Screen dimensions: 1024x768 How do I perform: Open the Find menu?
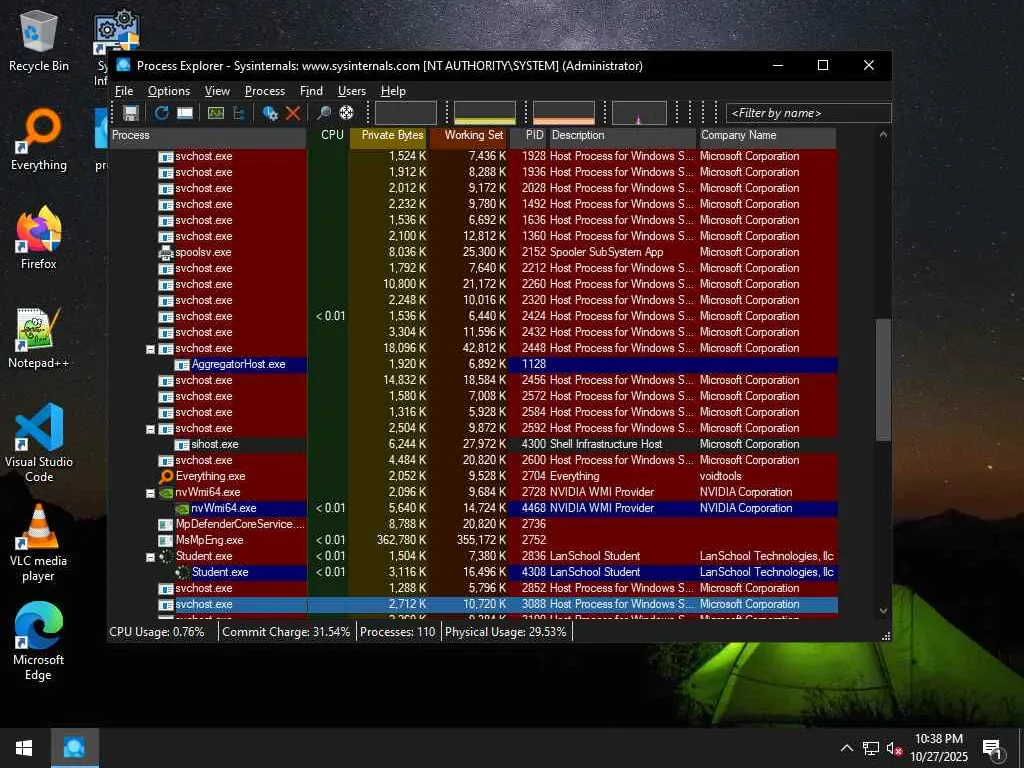point(311,91)
